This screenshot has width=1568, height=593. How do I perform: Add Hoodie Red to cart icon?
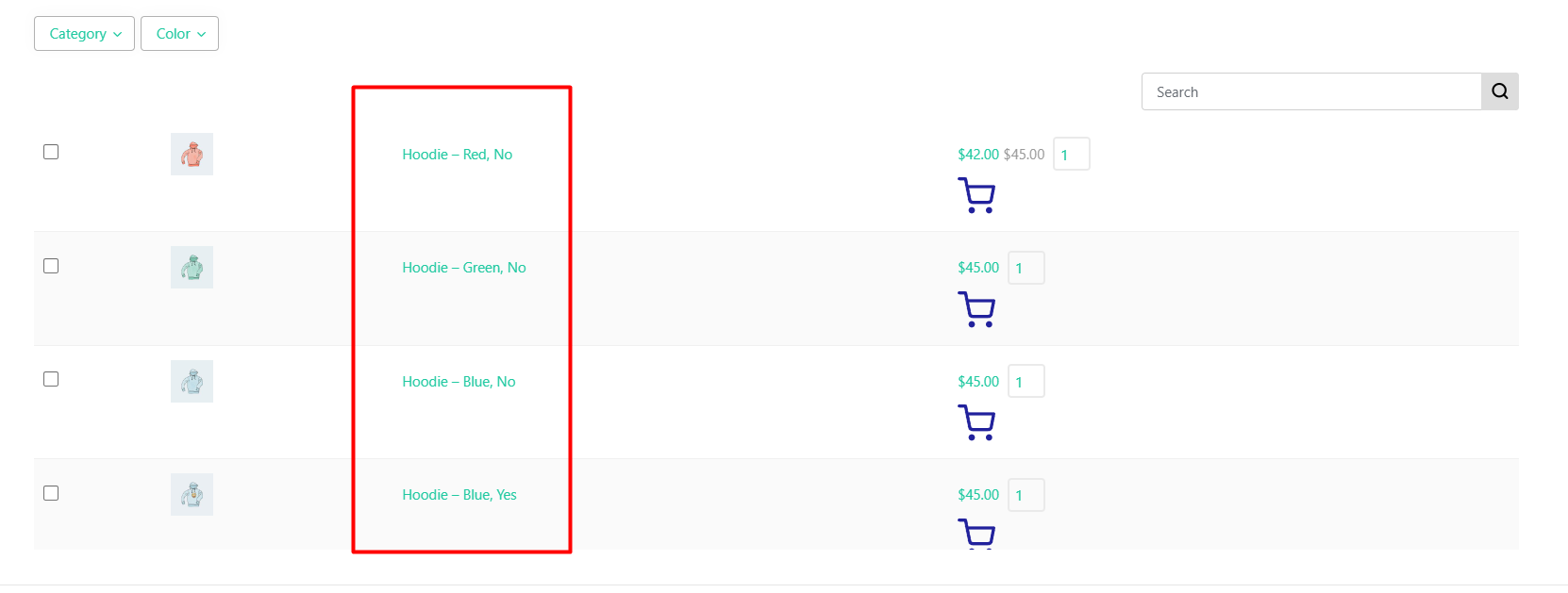point(976,195)
